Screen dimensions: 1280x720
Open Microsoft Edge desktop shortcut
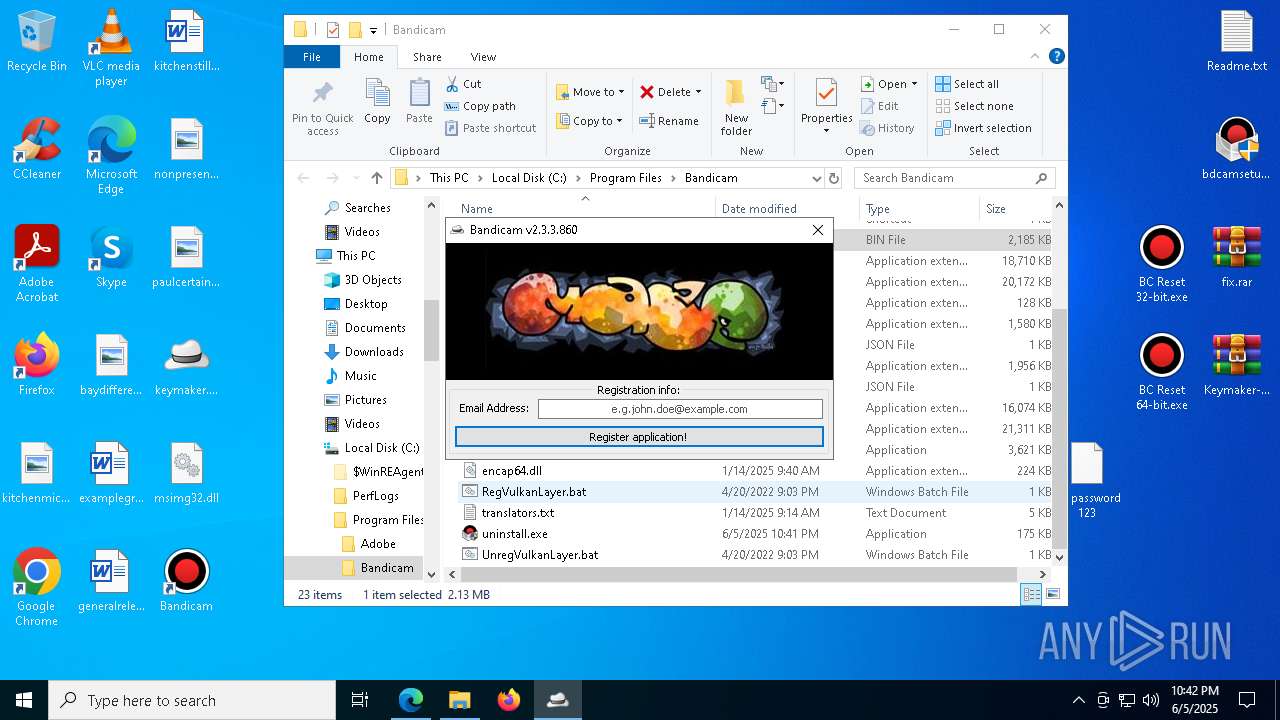pyautogui.click(x=111, y=156)
